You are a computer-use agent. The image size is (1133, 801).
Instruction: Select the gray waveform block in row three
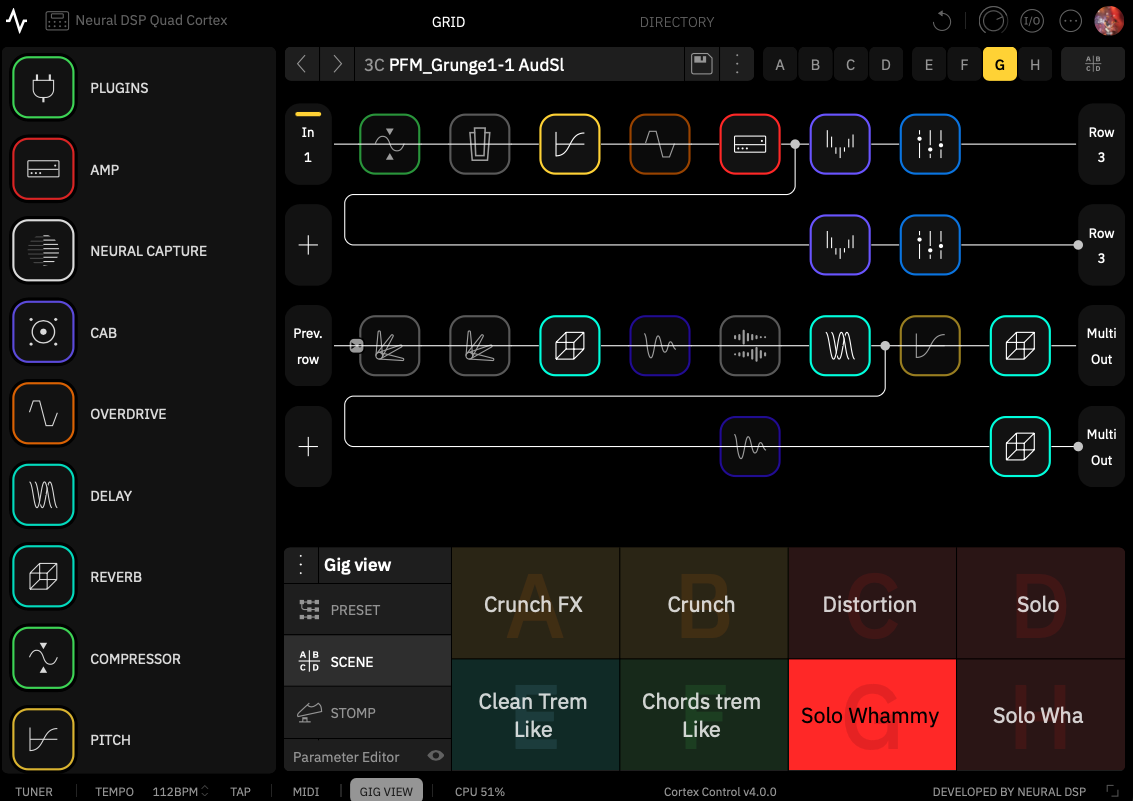pyautogui.click(x=750, y=346)
